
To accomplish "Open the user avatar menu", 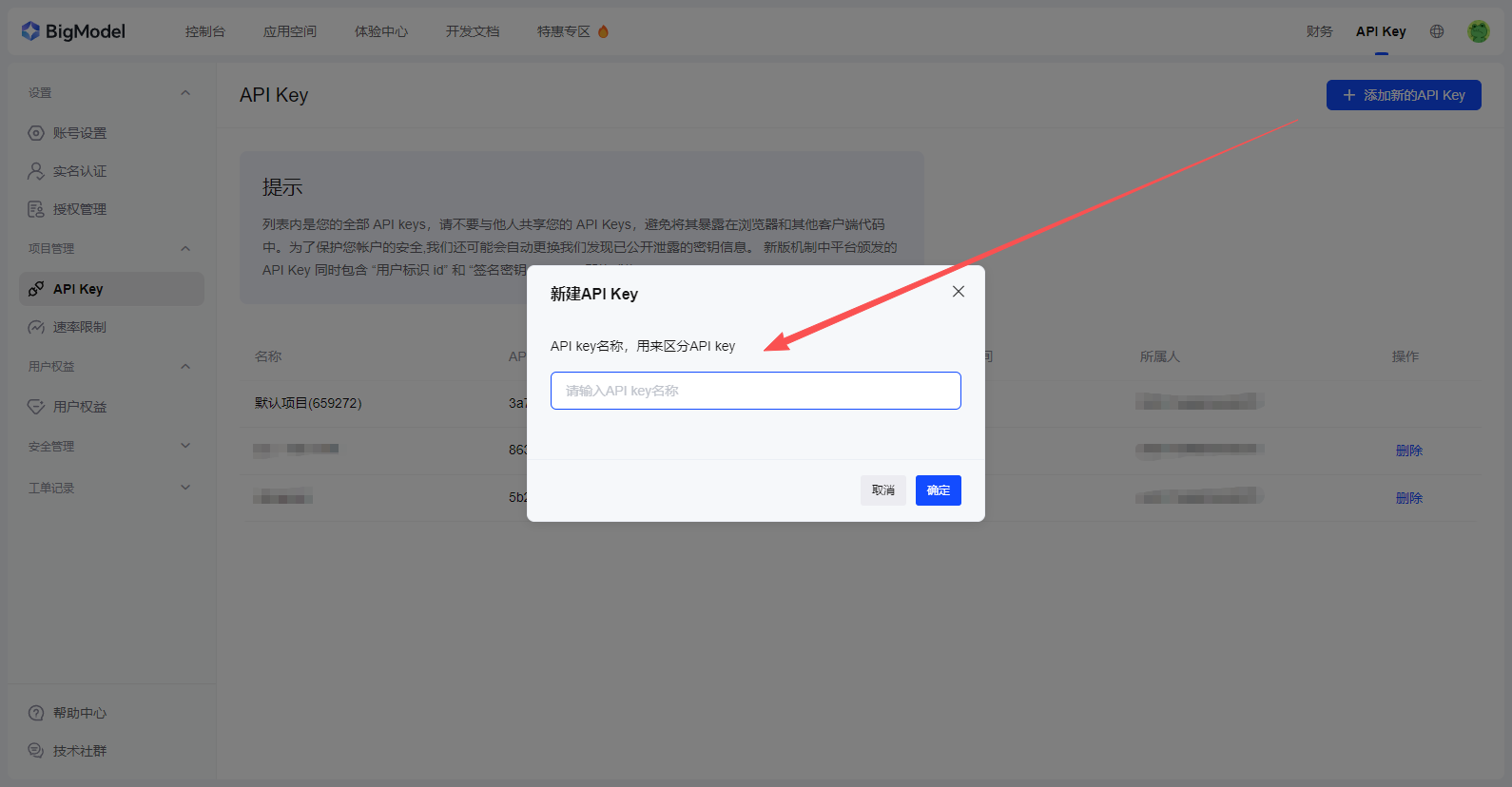I will pyautogui.click(x=1478, y=31).
